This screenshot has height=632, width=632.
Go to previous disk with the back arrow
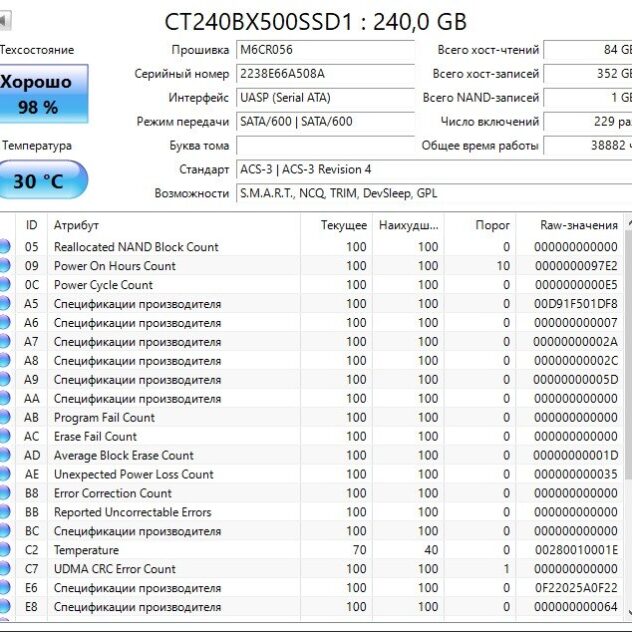(5, 20)
